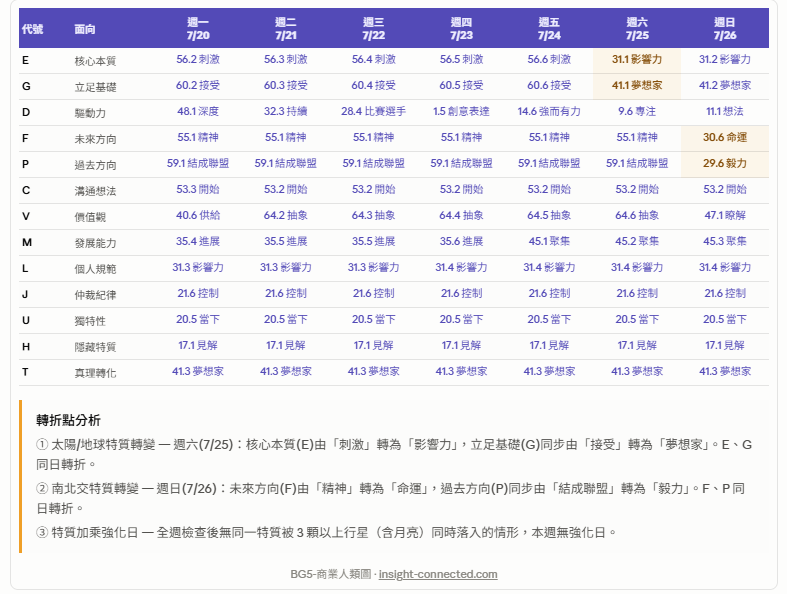Select the 週三 7/22 column header
Screen dimensions: 787x594
[373, 29]
